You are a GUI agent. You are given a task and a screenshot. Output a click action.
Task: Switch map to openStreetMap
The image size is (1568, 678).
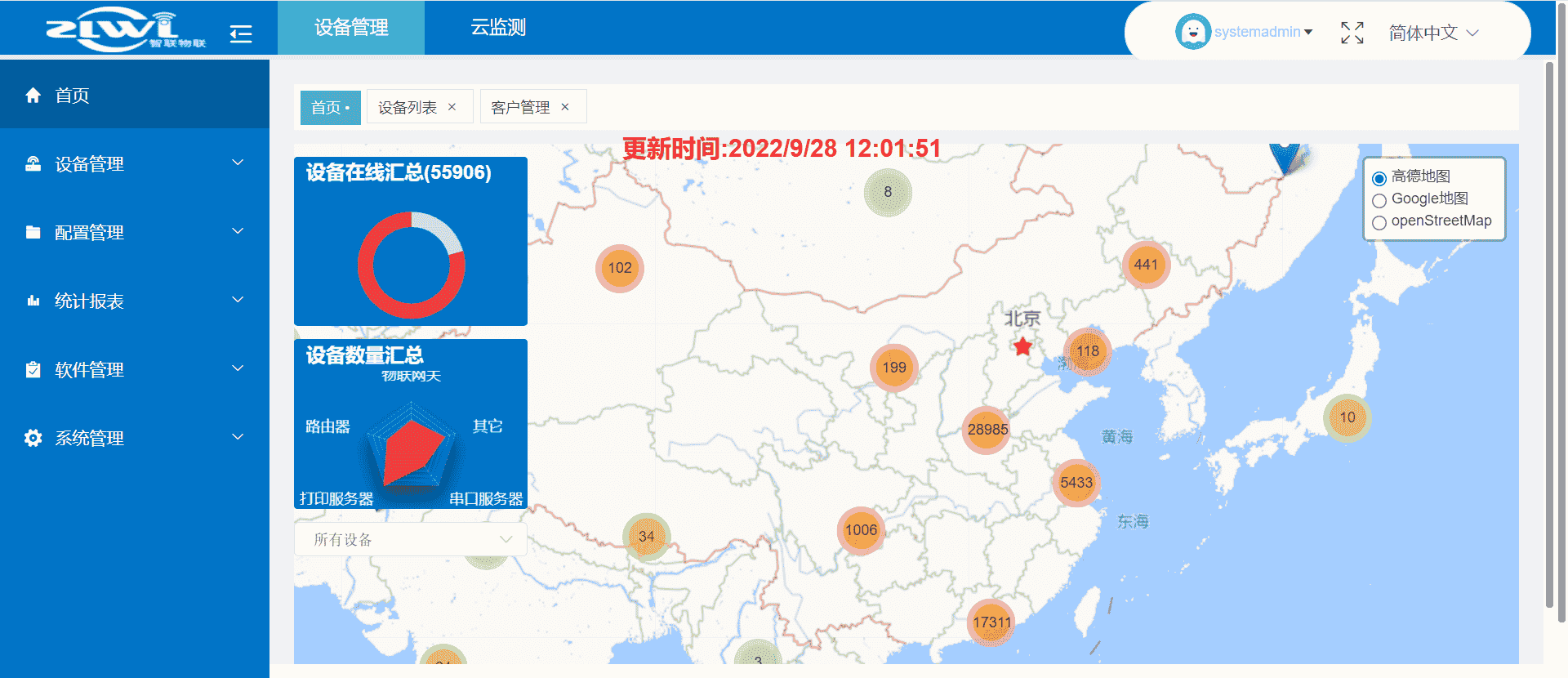(1379, 222)
